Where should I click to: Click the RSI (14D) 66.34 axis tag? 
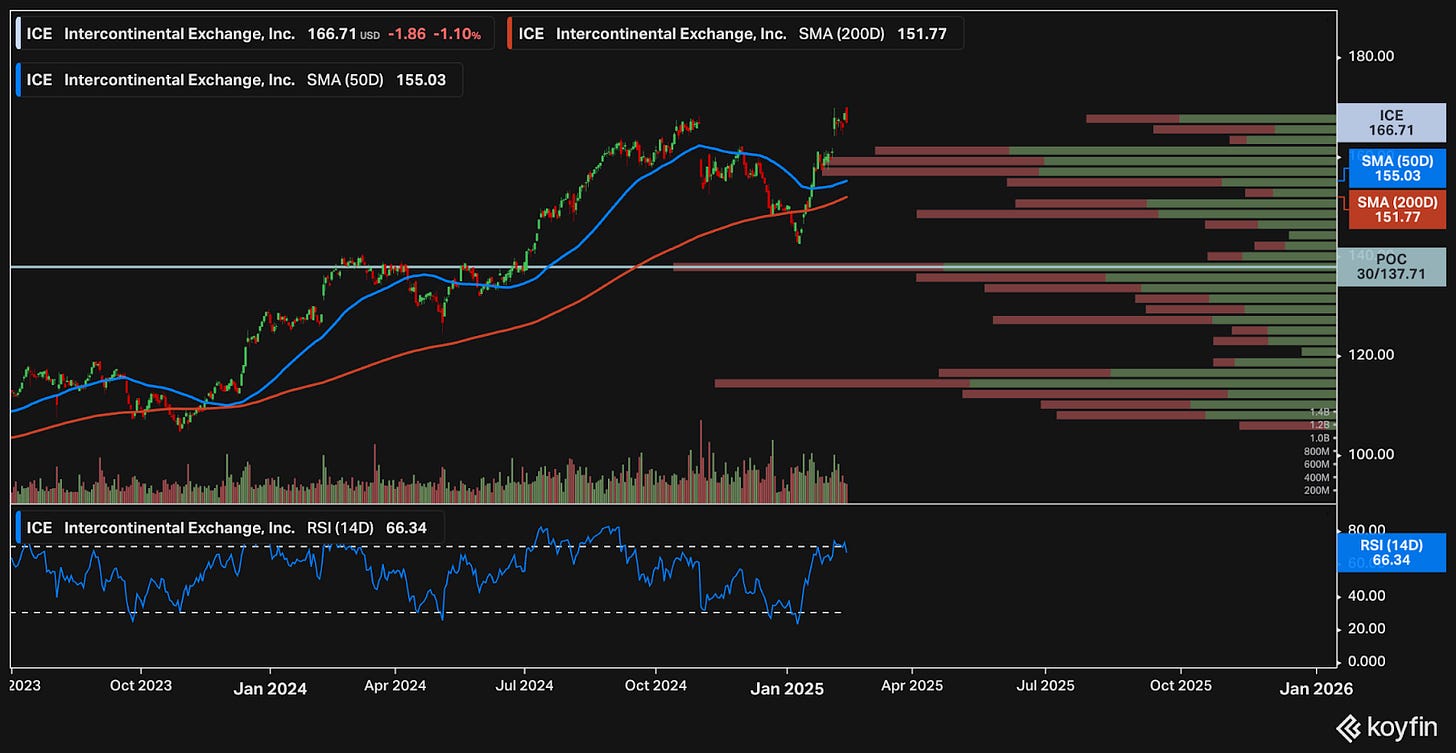coord(1391,552)
